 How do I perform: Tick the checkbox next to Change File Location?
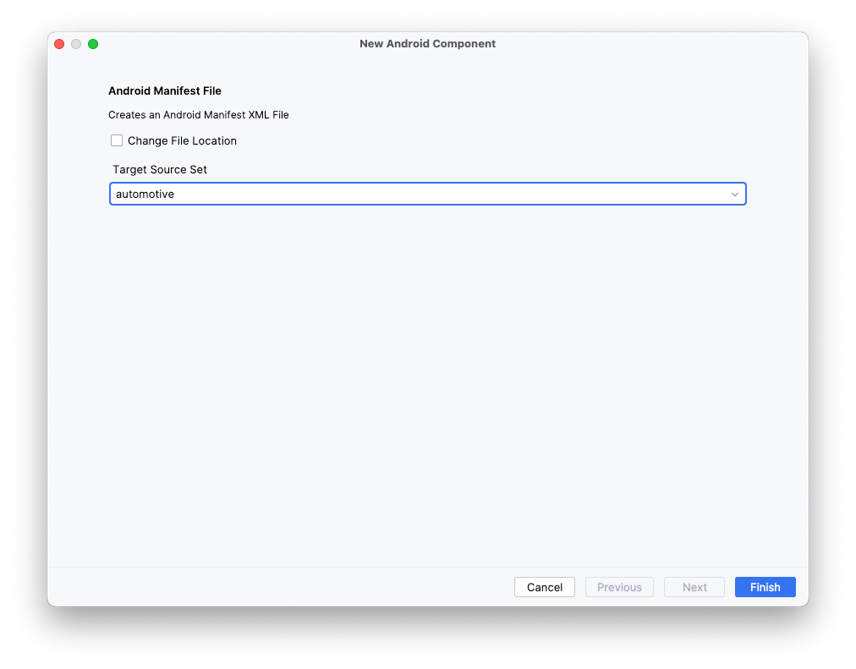(x=117, y=140)
